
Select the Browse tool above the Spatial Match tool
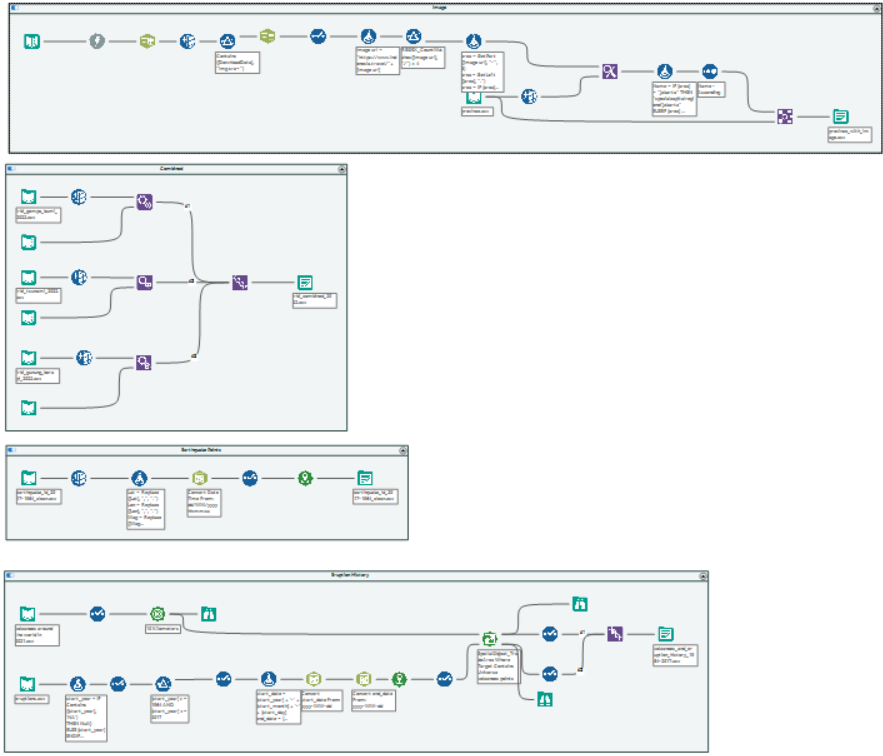coord(580,604)
